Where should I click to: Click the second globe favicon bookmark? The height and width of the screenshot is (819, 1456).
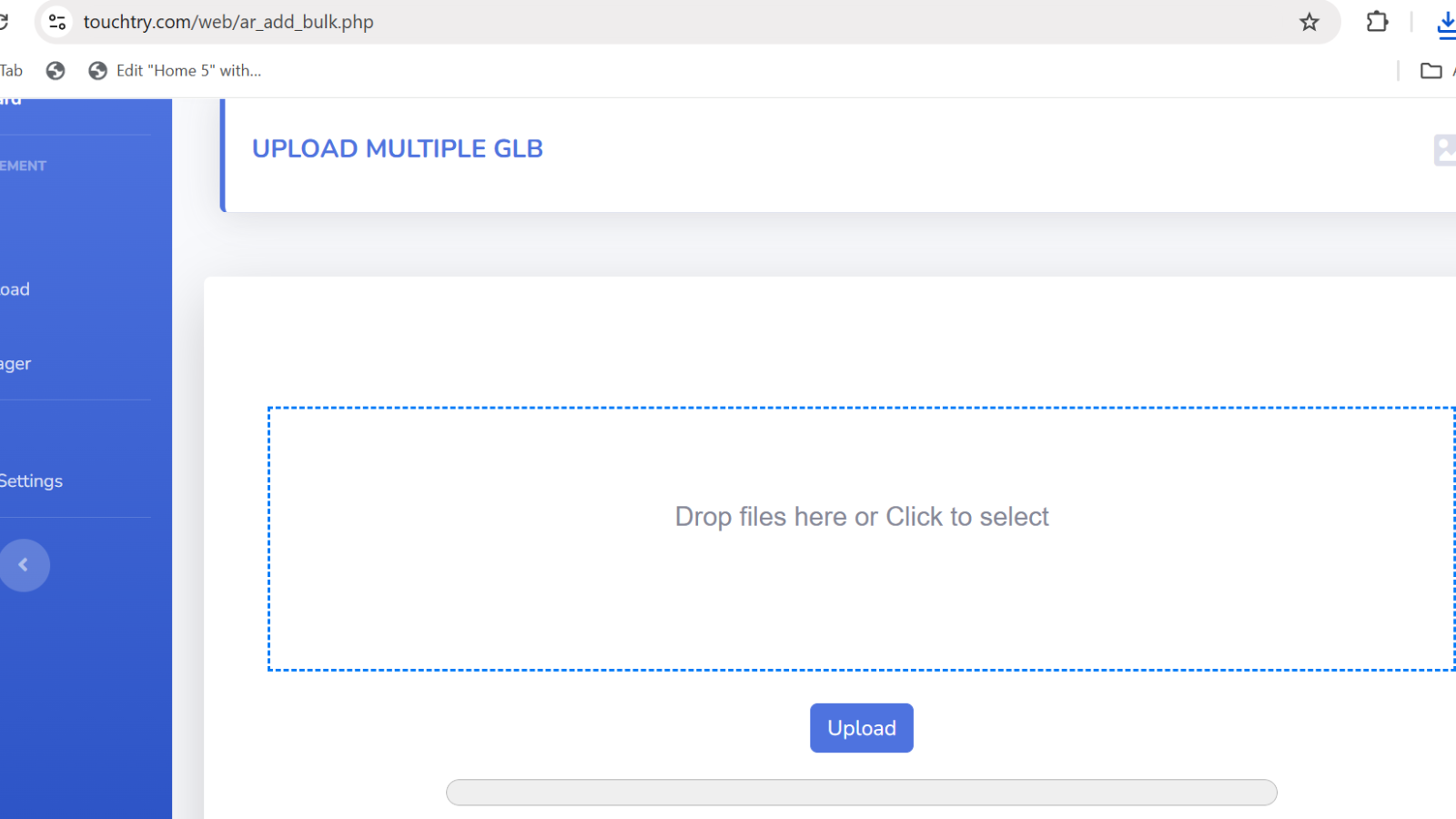coord(96,70)
